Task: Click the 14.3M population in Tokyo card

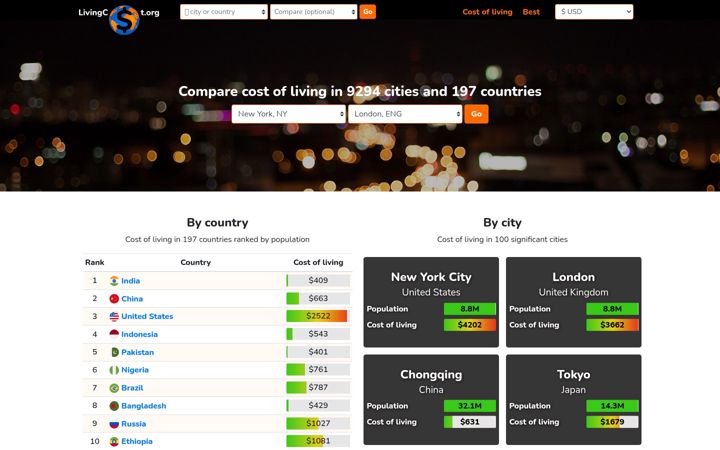Action: tap(612, 406)
